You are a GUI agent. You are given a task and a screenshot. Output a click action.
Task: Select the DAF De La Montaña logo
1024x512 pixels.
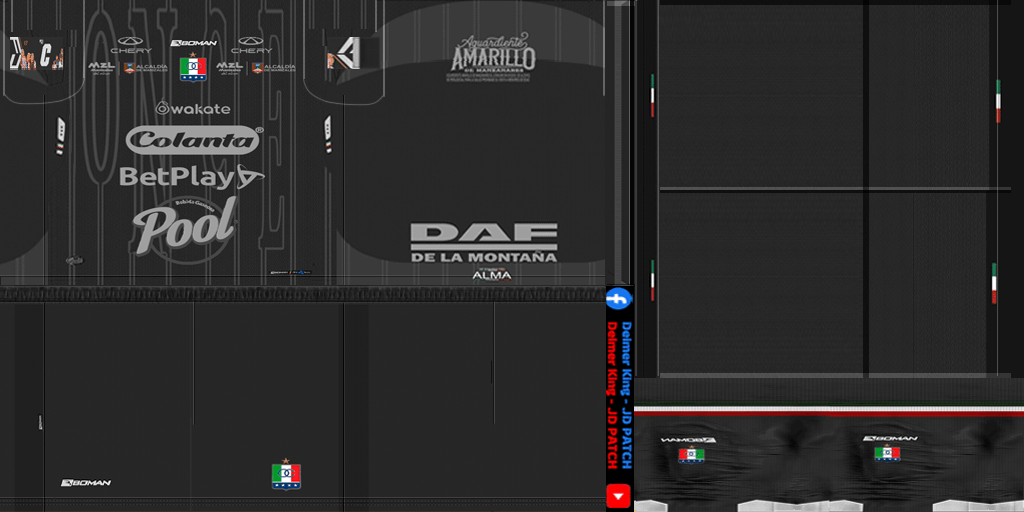tap(484, 243)
